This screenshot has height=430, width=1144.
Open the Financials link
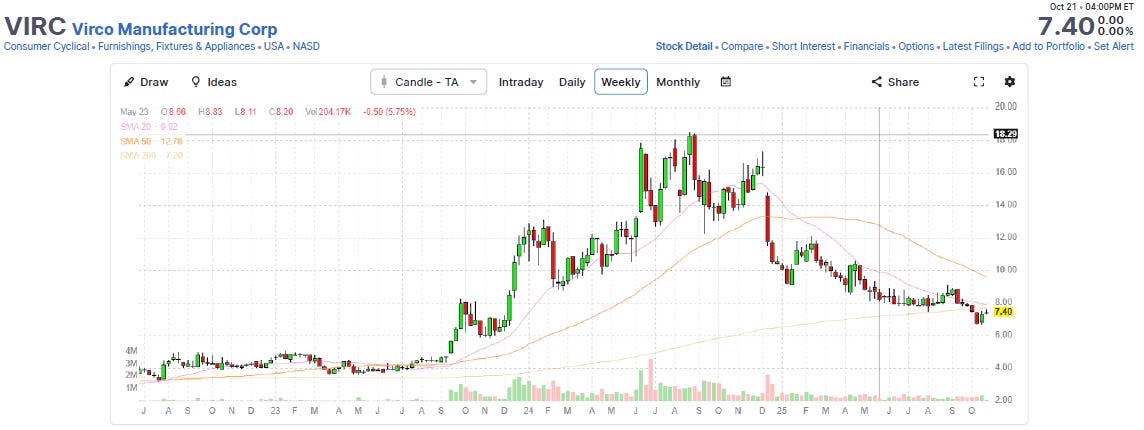pyautogui.click(x=867, y=46)
